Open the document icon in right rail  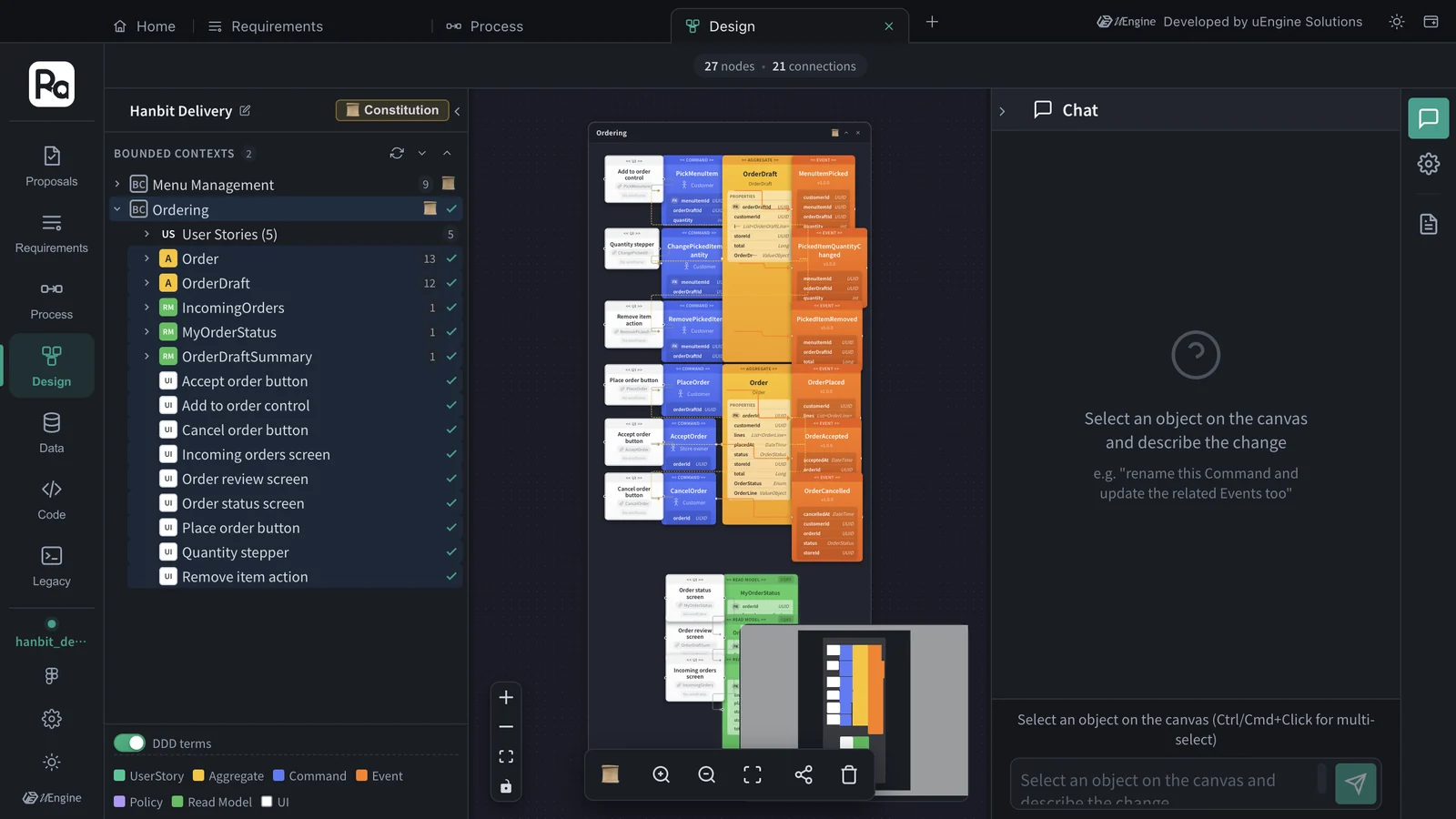(x=1429, y=224)
